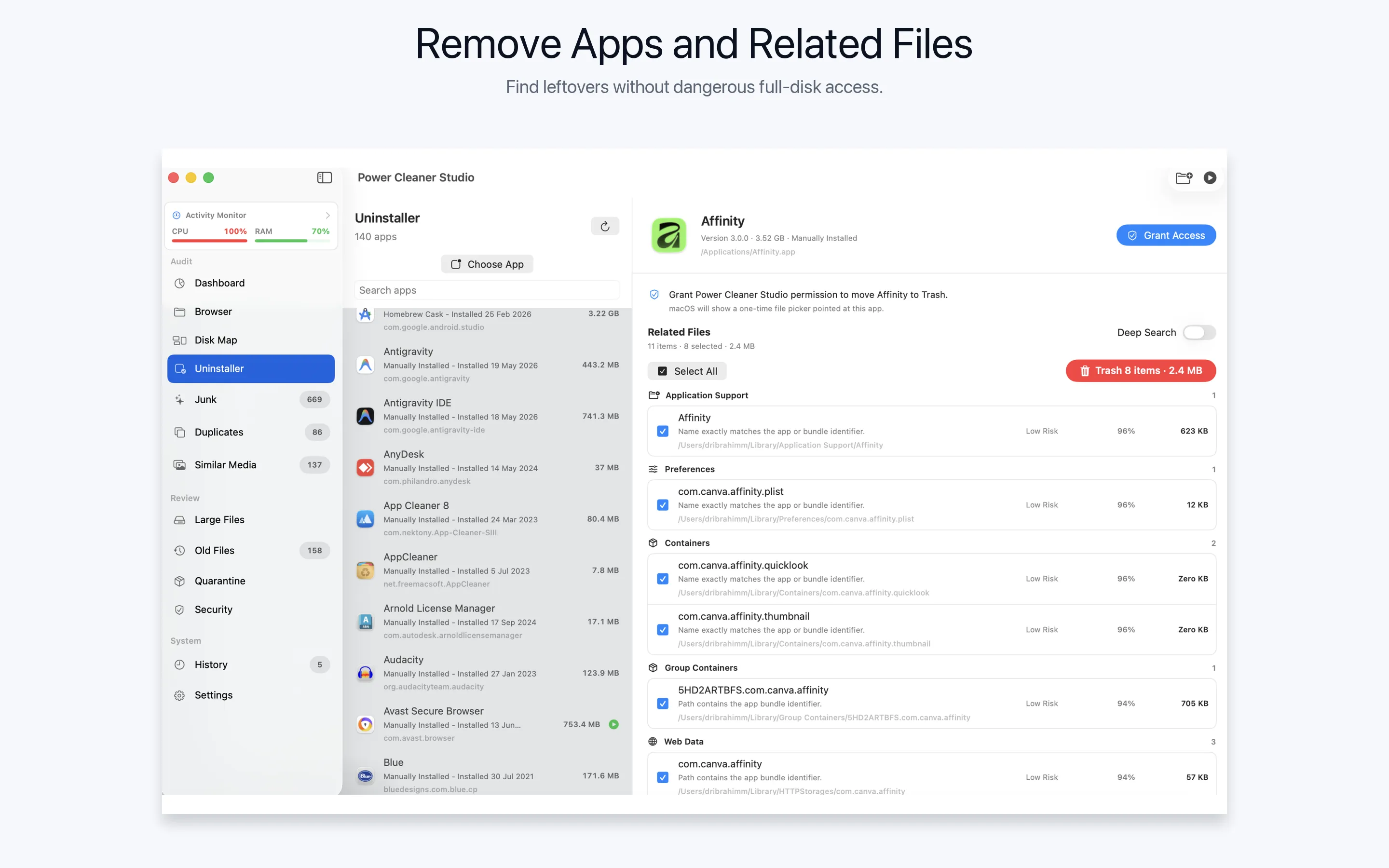The image size is (1389, 868).
Task: Click Trash 8 items button
Action: tap(1141, 371)
